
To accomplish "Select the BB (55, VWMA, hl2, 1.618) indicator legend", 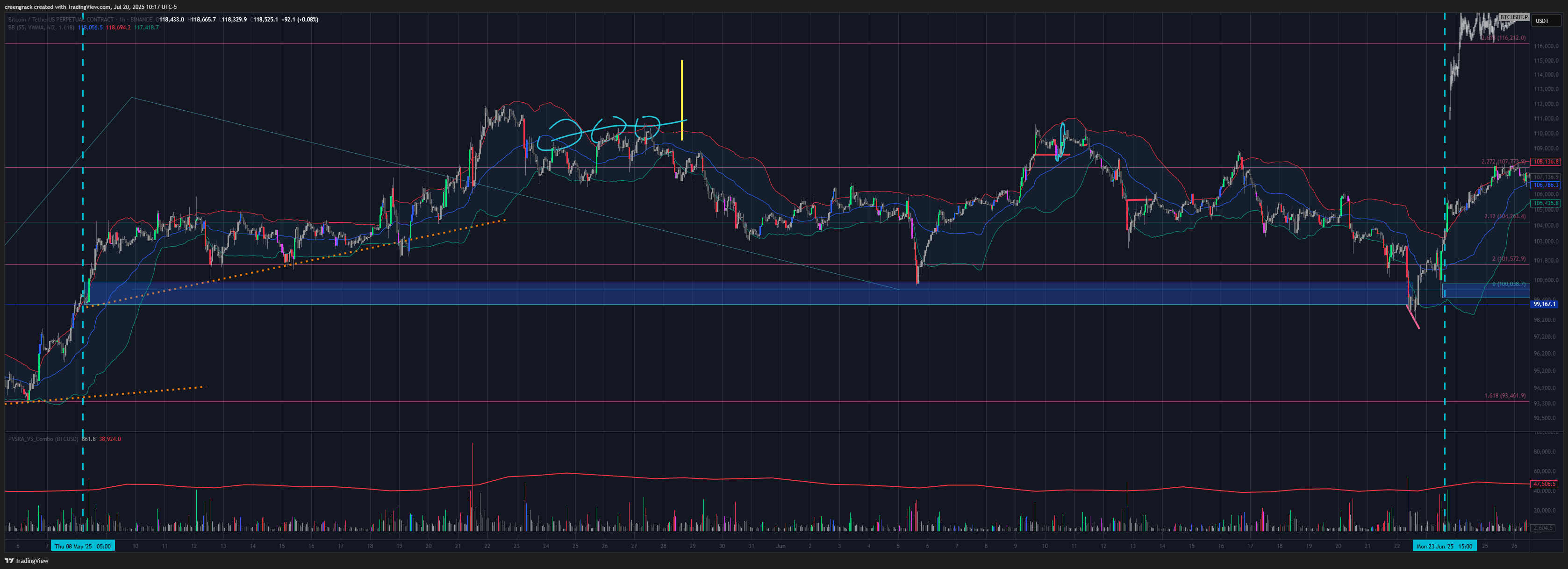I will (42, 28).
